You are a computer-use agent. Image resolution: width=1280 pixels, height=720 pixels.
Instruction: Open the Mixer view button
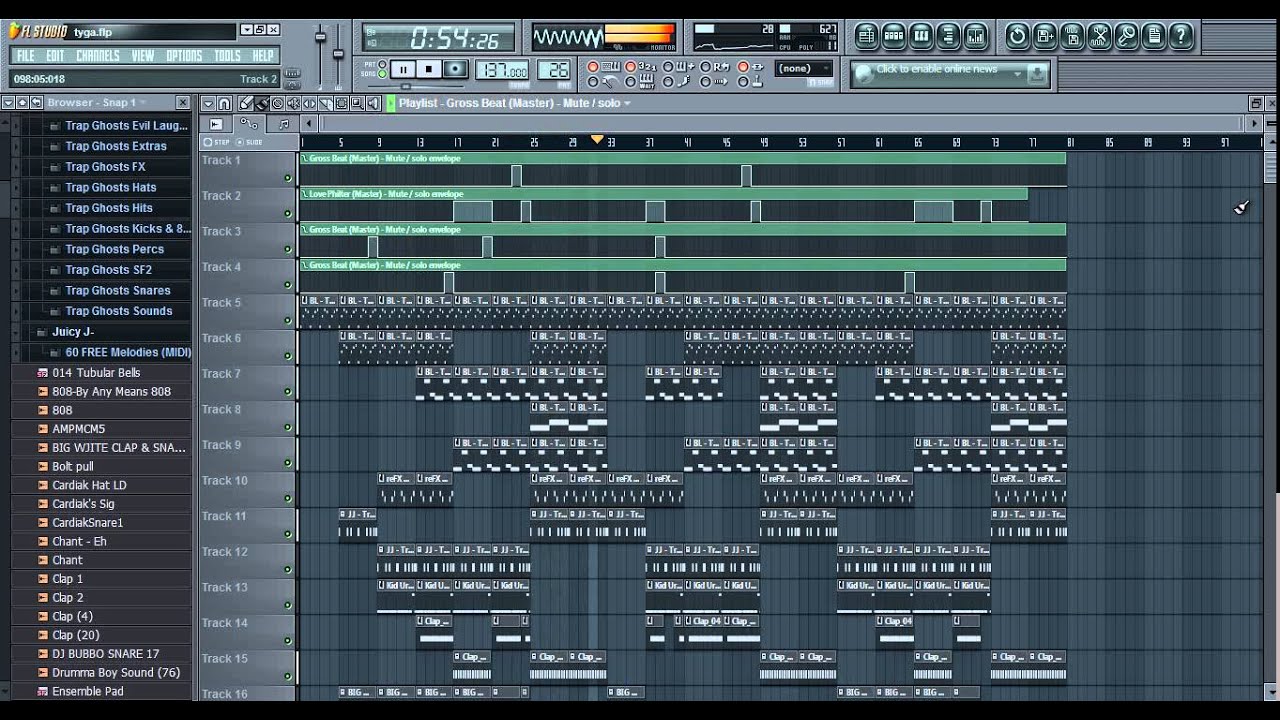tap(975, 37)
